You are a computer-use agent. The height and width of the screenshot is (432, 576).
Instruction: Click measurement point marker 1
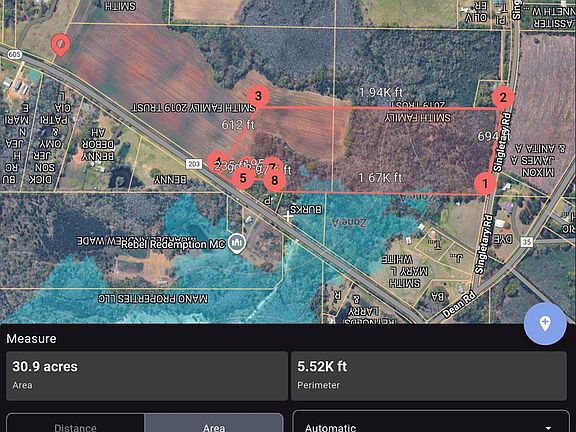[x=485, y=183]
